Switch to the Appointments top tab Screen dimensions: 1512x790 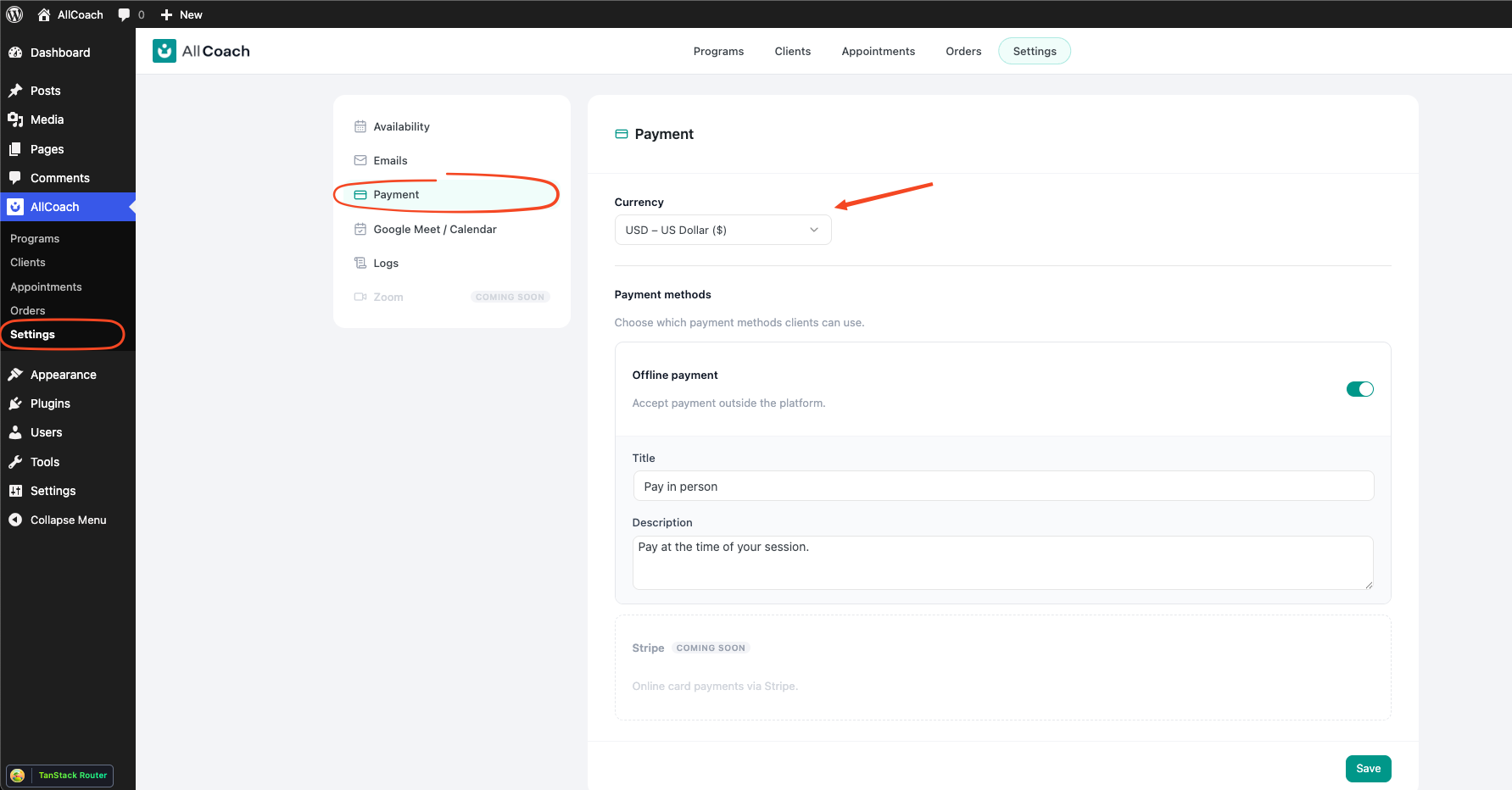[x=878, y=51]
